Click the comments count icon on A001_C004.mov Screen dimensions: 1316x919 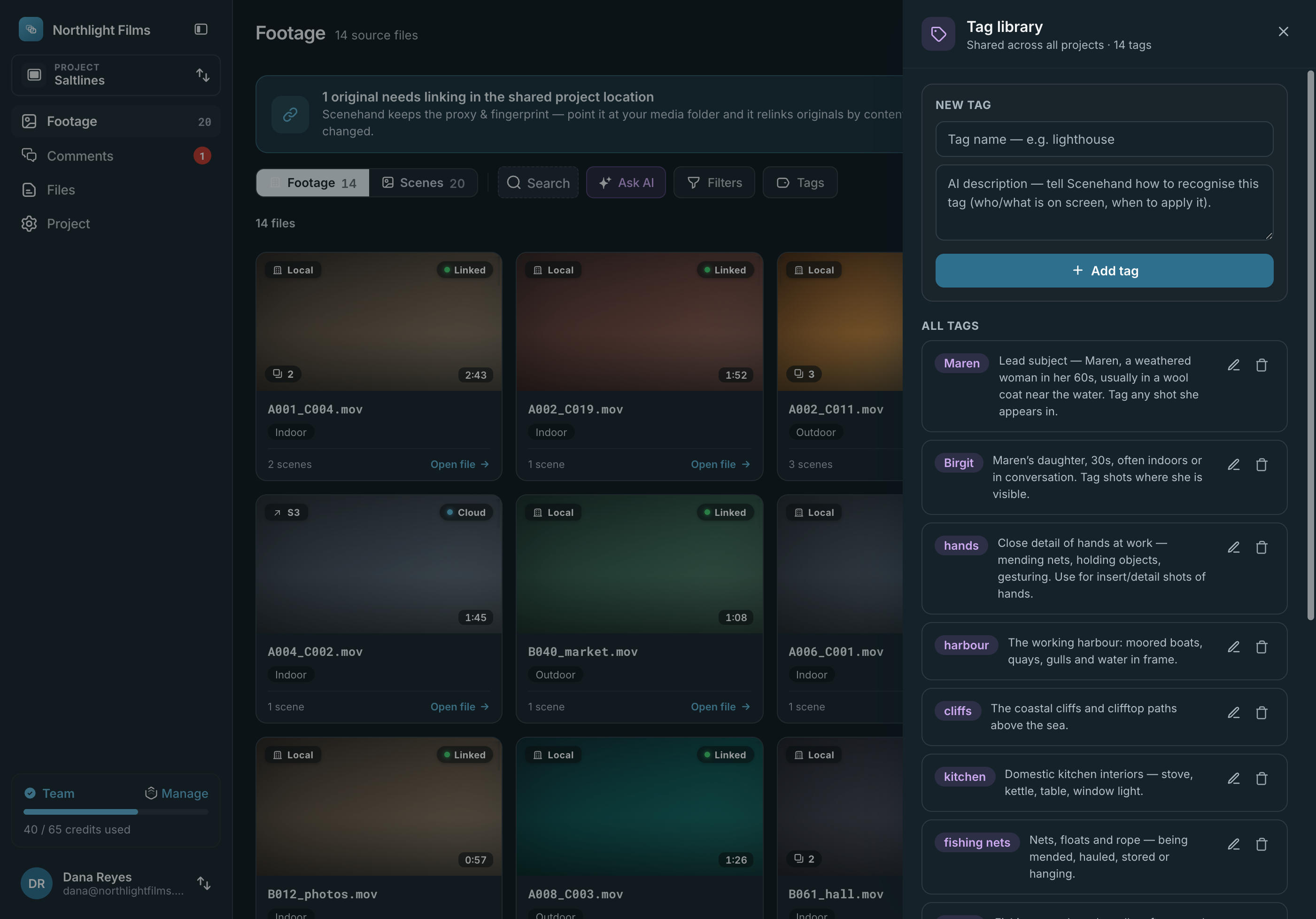pyautogui.click(x=283, y=374)
